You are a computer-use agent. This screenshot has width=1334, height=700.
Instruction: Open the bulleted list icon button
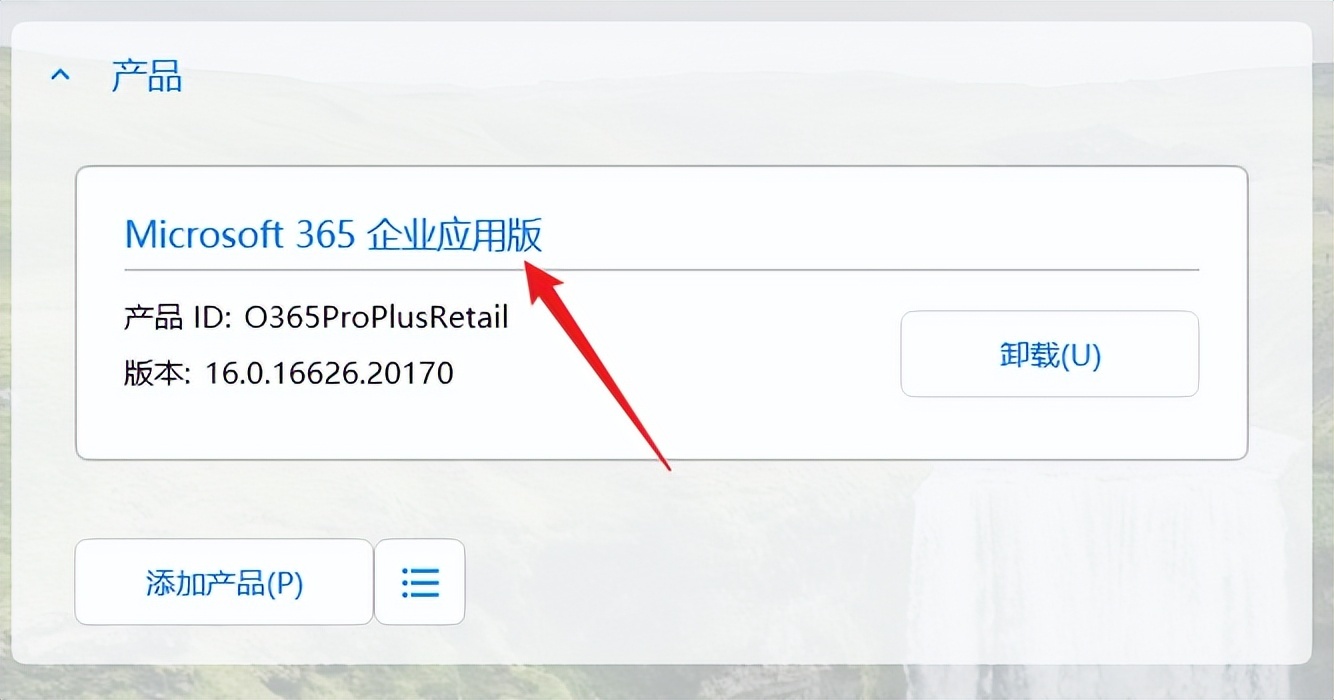coord(420,582)
